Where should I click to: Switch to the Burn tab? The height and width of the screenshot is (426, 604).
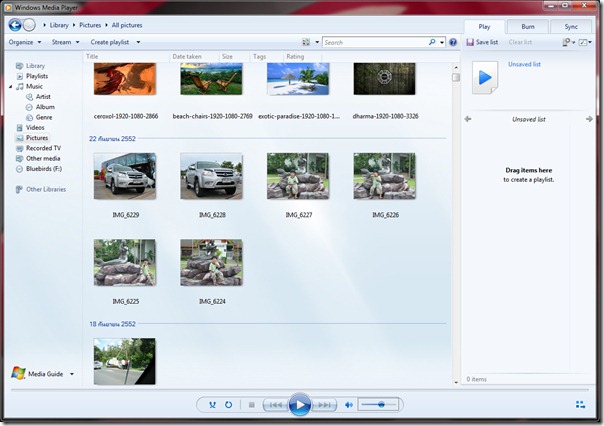click(527, 27)
